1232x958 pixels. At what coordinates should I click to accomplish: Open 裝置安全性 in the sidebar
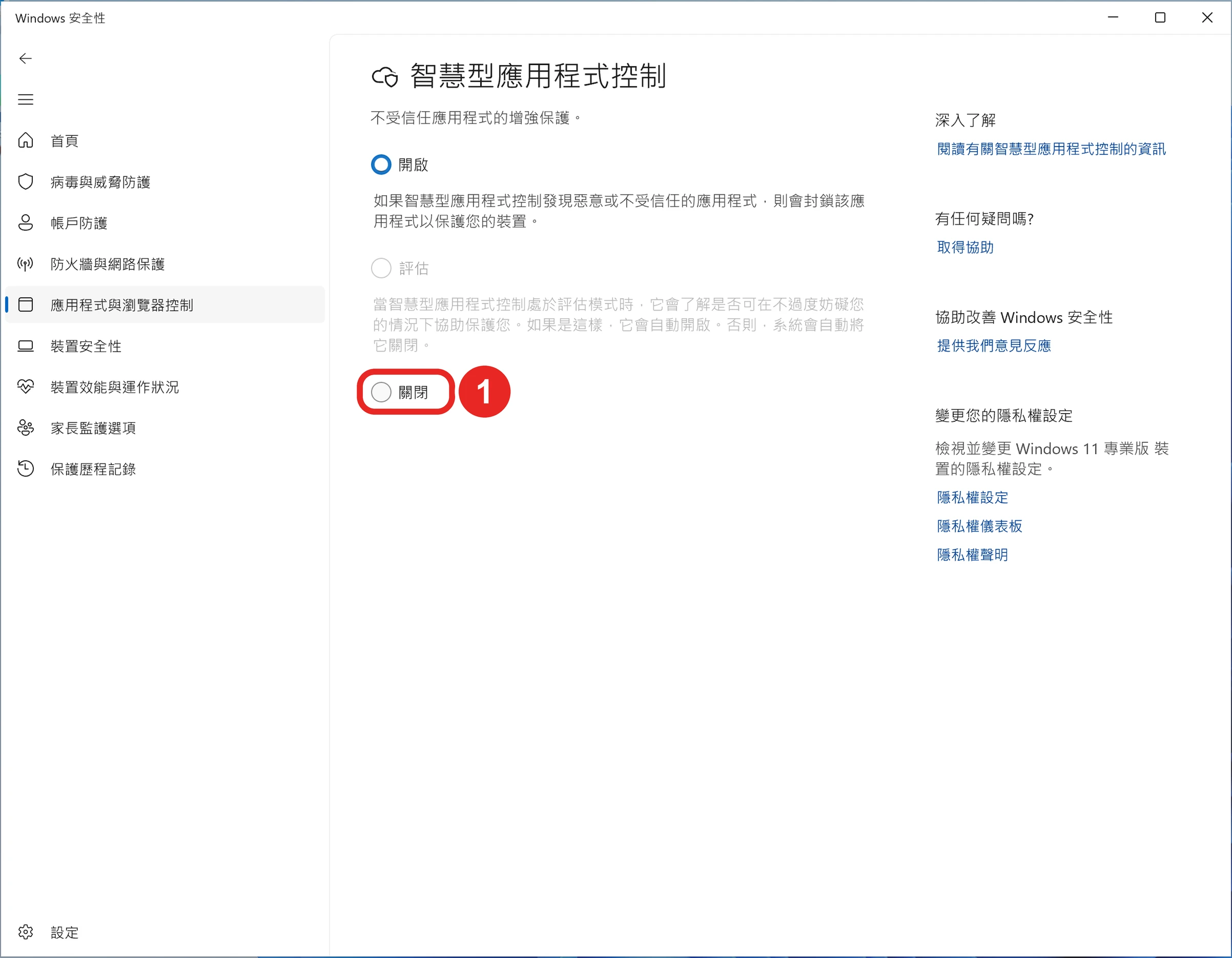(x=165, y=346)
